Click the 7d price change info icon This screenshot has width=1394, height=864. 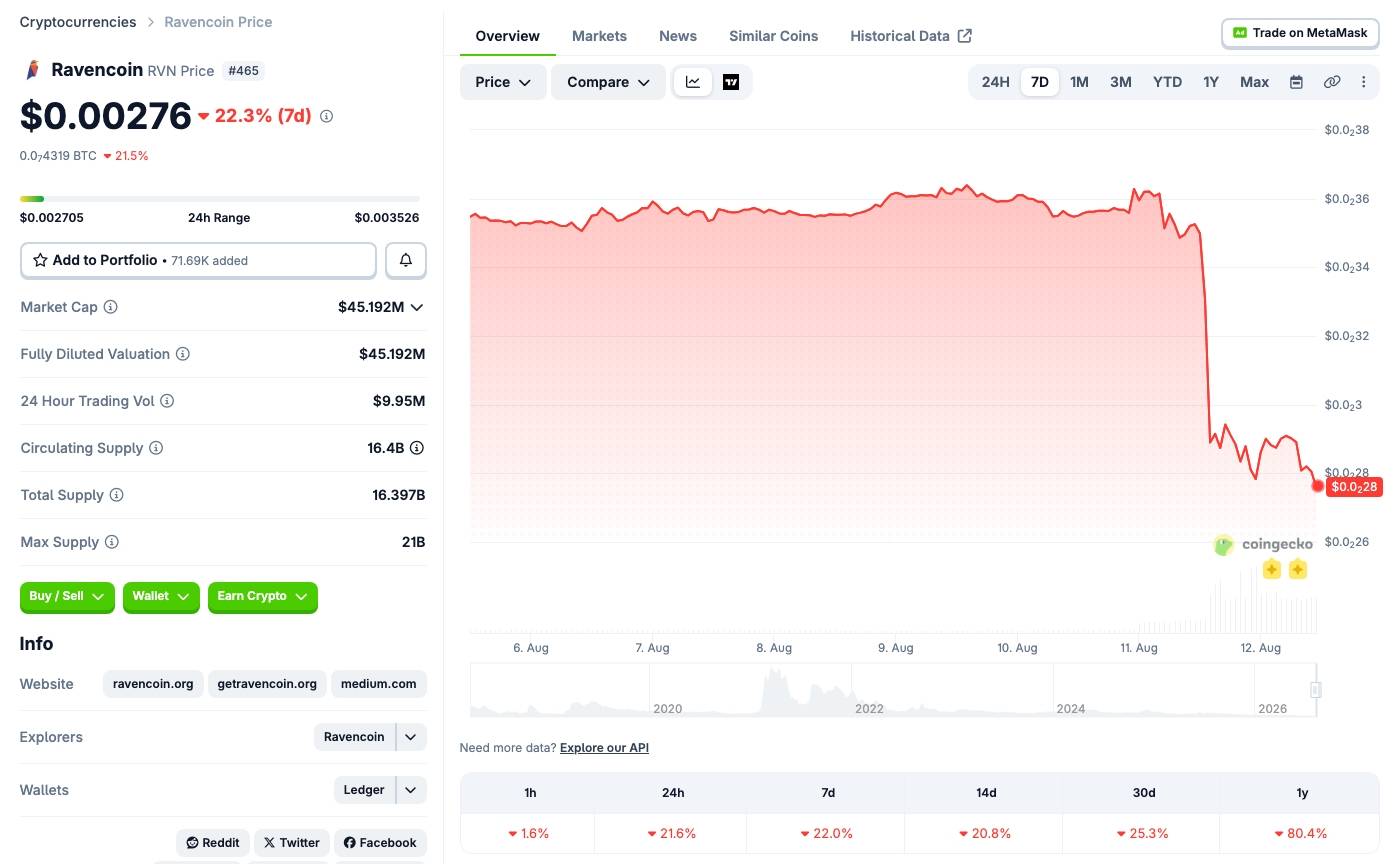tap(326, 116)
